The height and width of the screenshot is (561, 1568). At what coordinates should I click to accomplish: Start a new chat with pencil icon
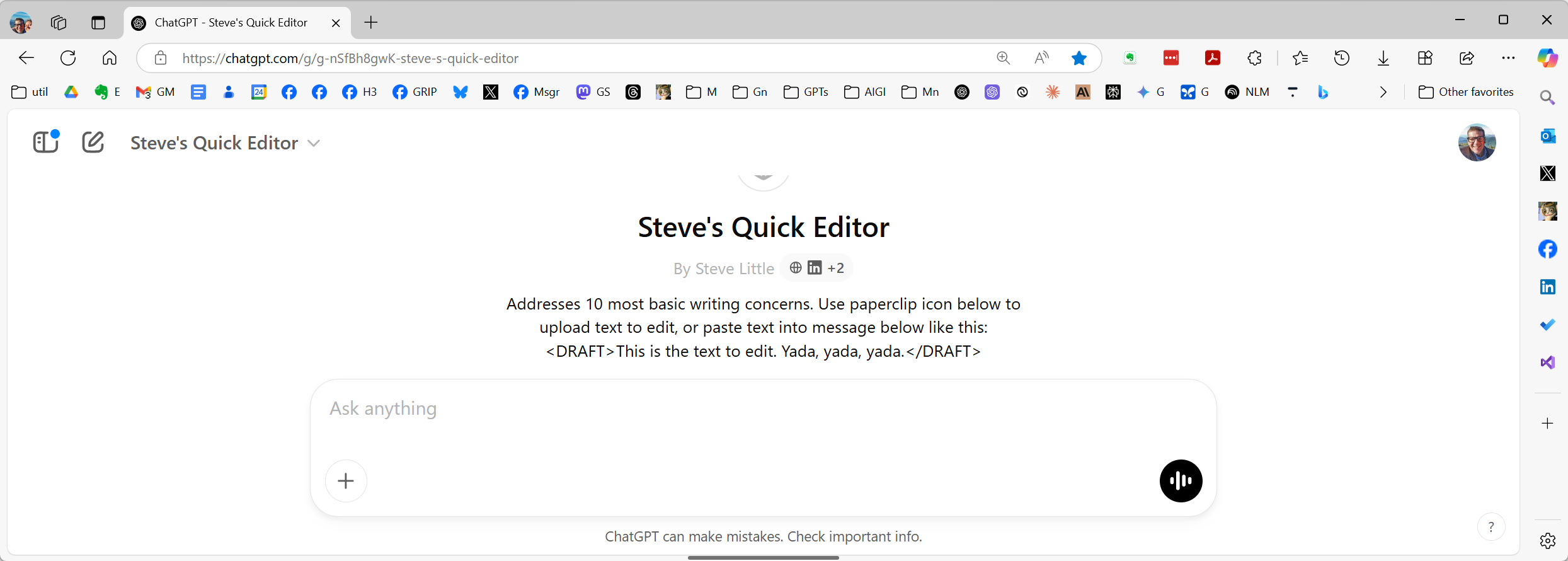(x=93, y=142)
